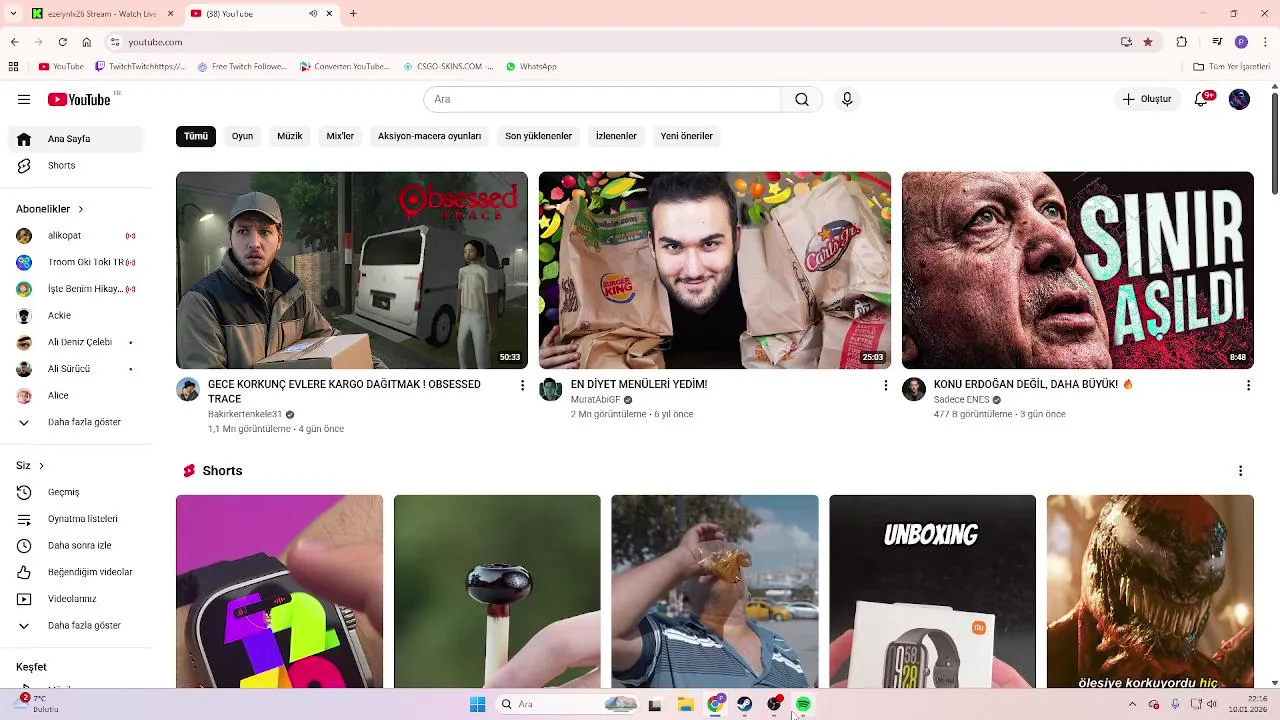The width and height of the screenshot is (1280, 720).
Task: Select the Tümü filter chip
Action: click(x=196, y=136)
